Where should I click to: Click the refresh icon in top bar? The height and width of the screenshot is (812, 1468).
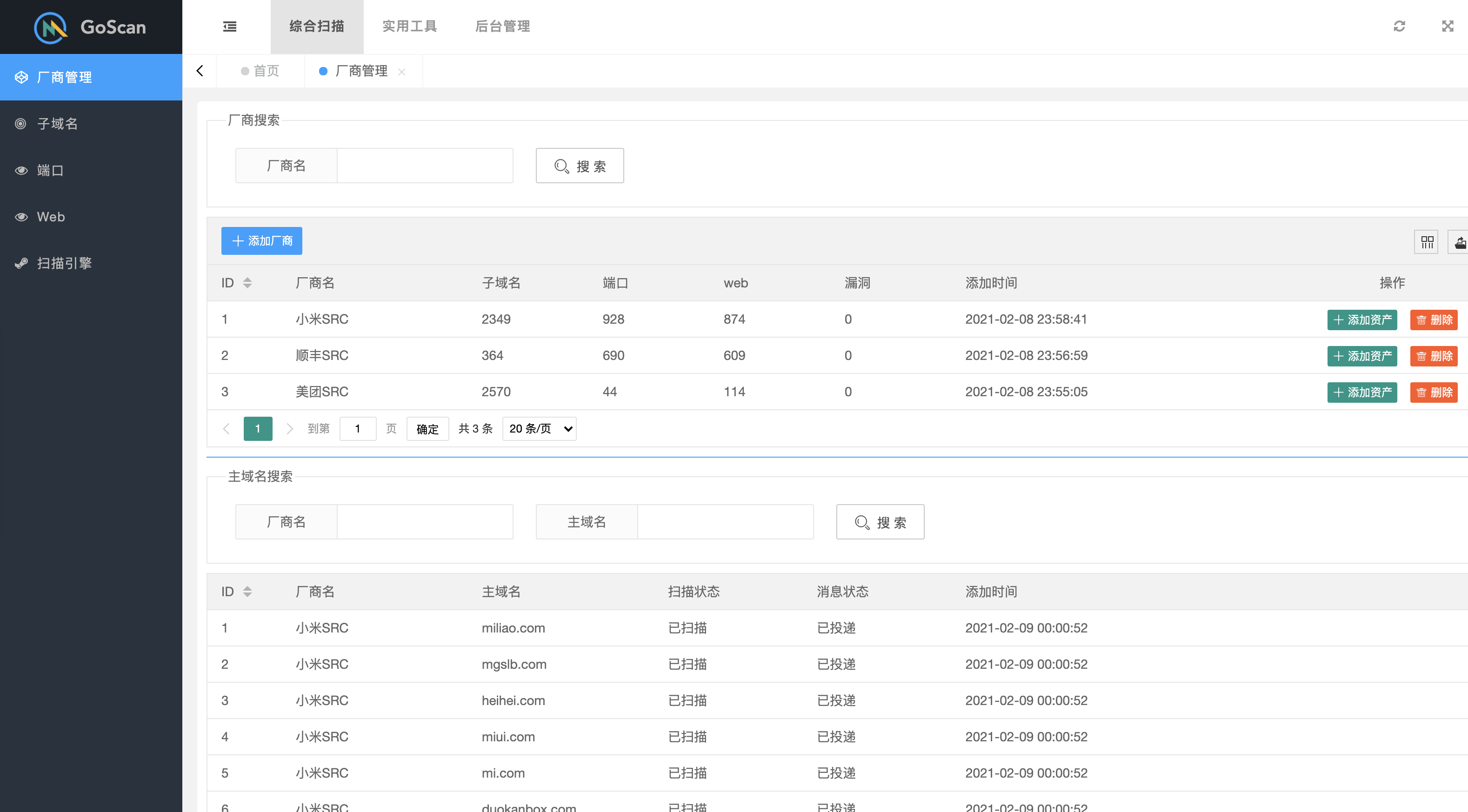(x=1399, y=26)
